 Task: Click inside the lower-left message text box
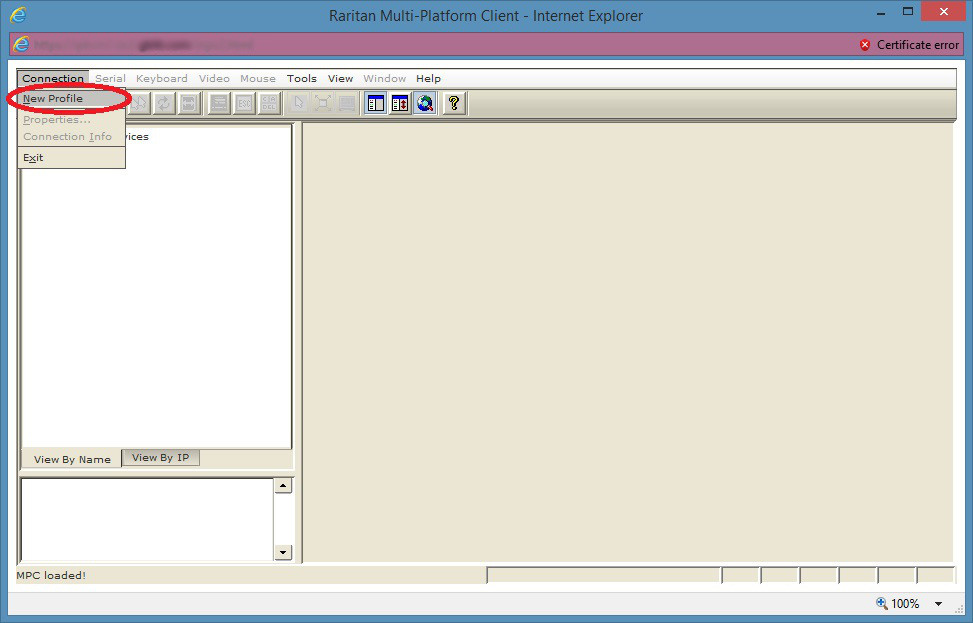(148, 519)
